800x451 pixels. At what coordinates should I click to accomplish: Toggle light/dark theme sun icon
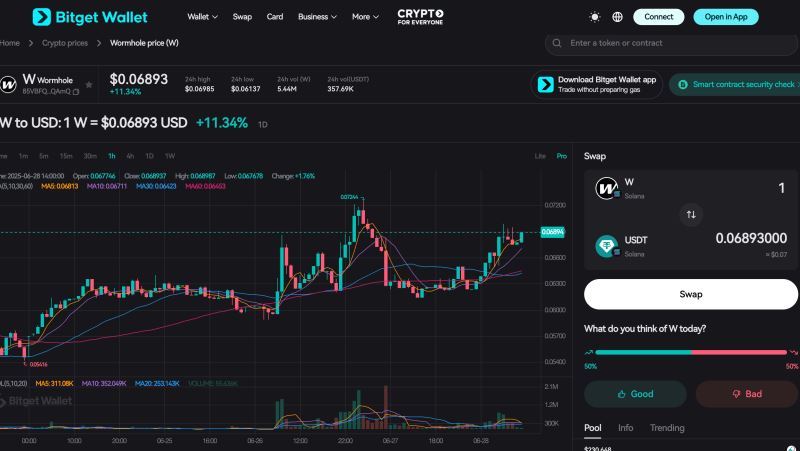(596, 17)
